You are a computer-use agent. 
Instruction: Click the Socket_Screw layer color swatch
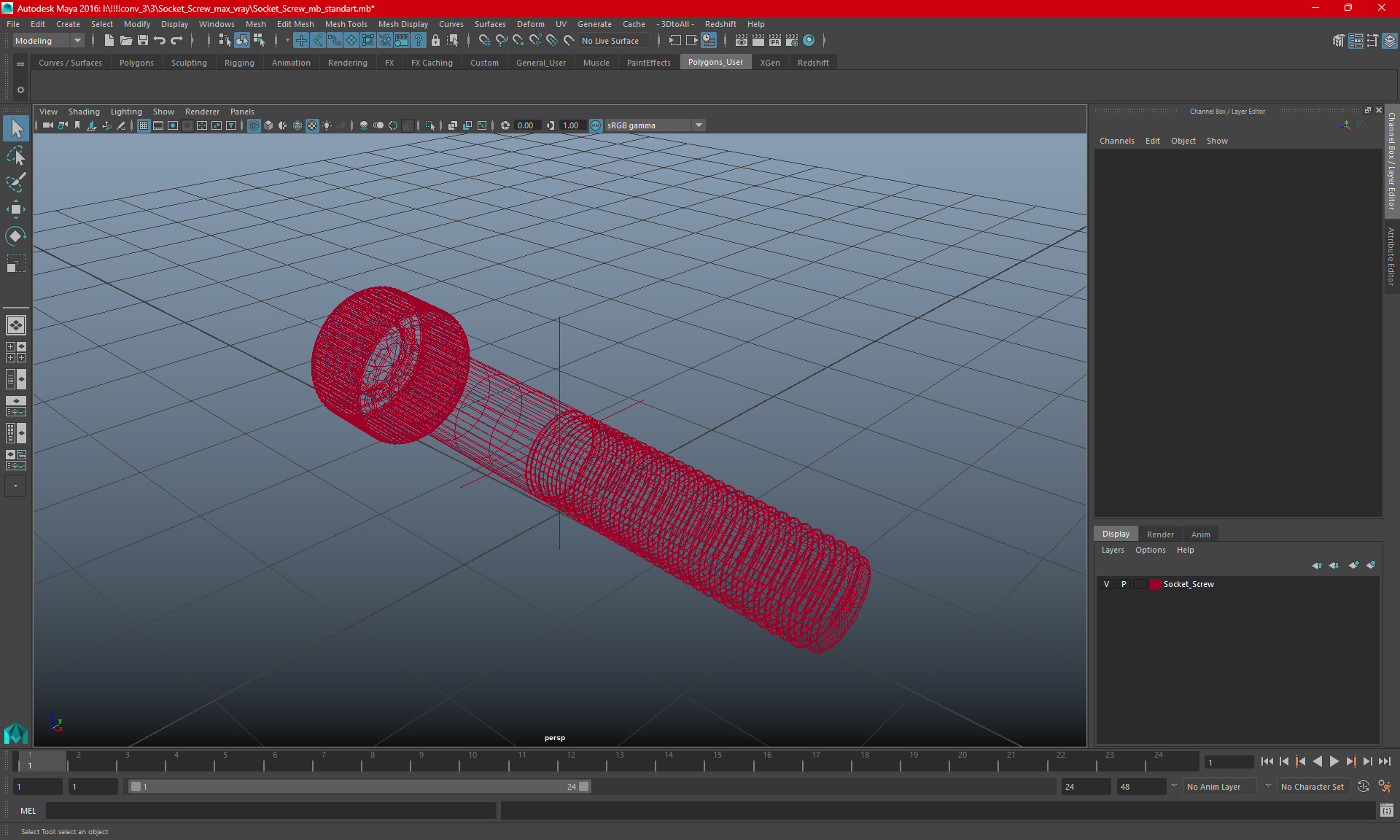1156,584
